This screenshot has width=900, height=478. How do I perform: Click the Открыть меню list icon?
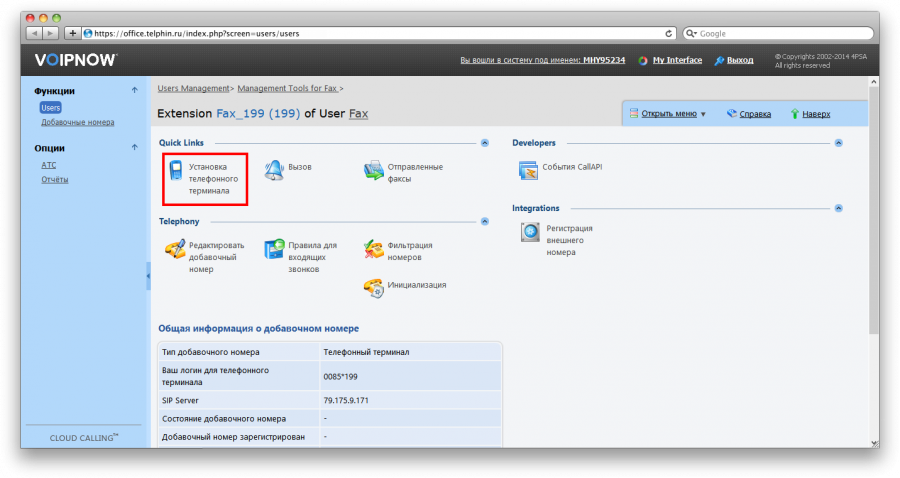tap(634, 113)
